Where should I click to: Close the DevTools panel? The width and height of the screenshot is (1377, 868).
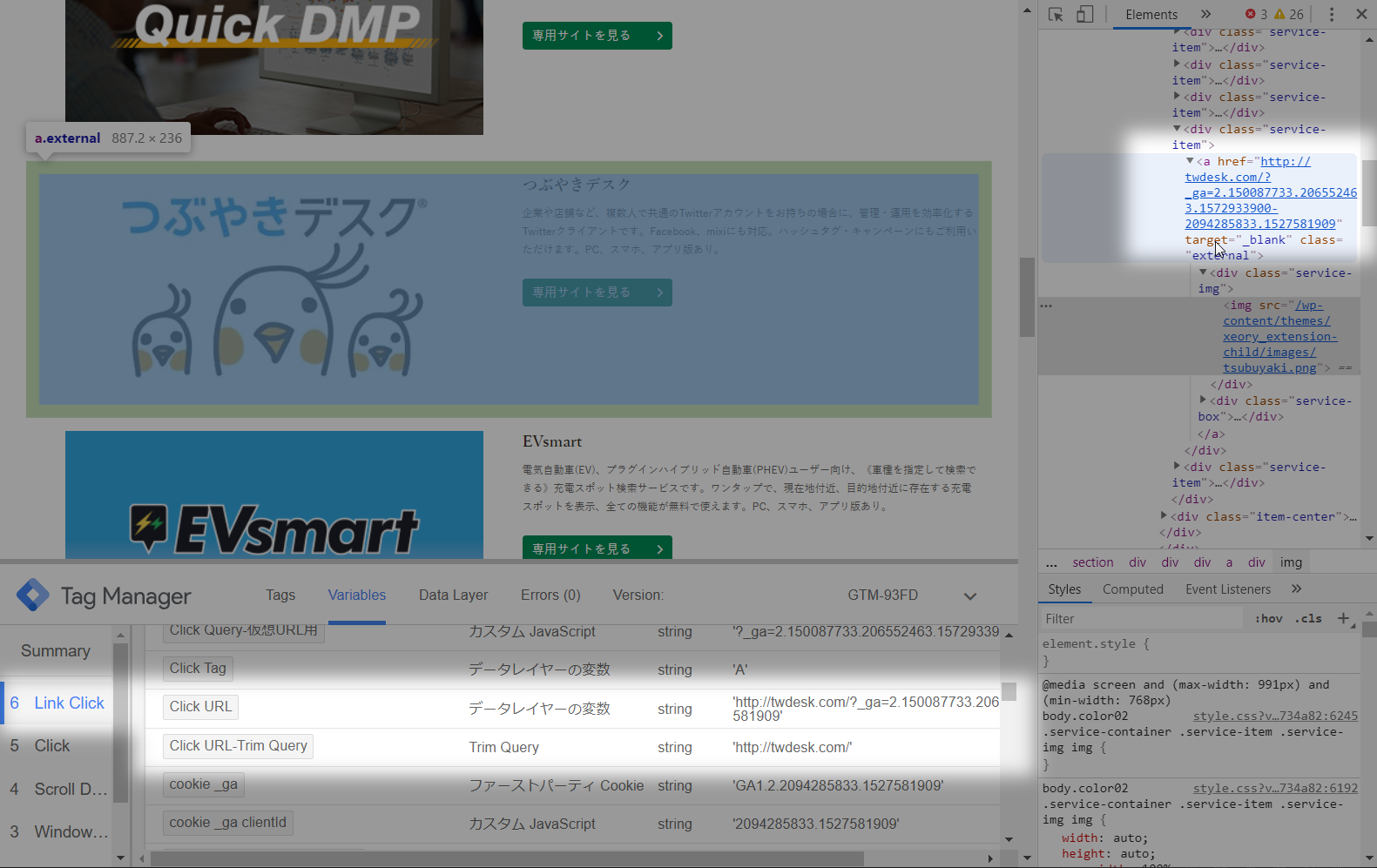[x=1361, y=14]
